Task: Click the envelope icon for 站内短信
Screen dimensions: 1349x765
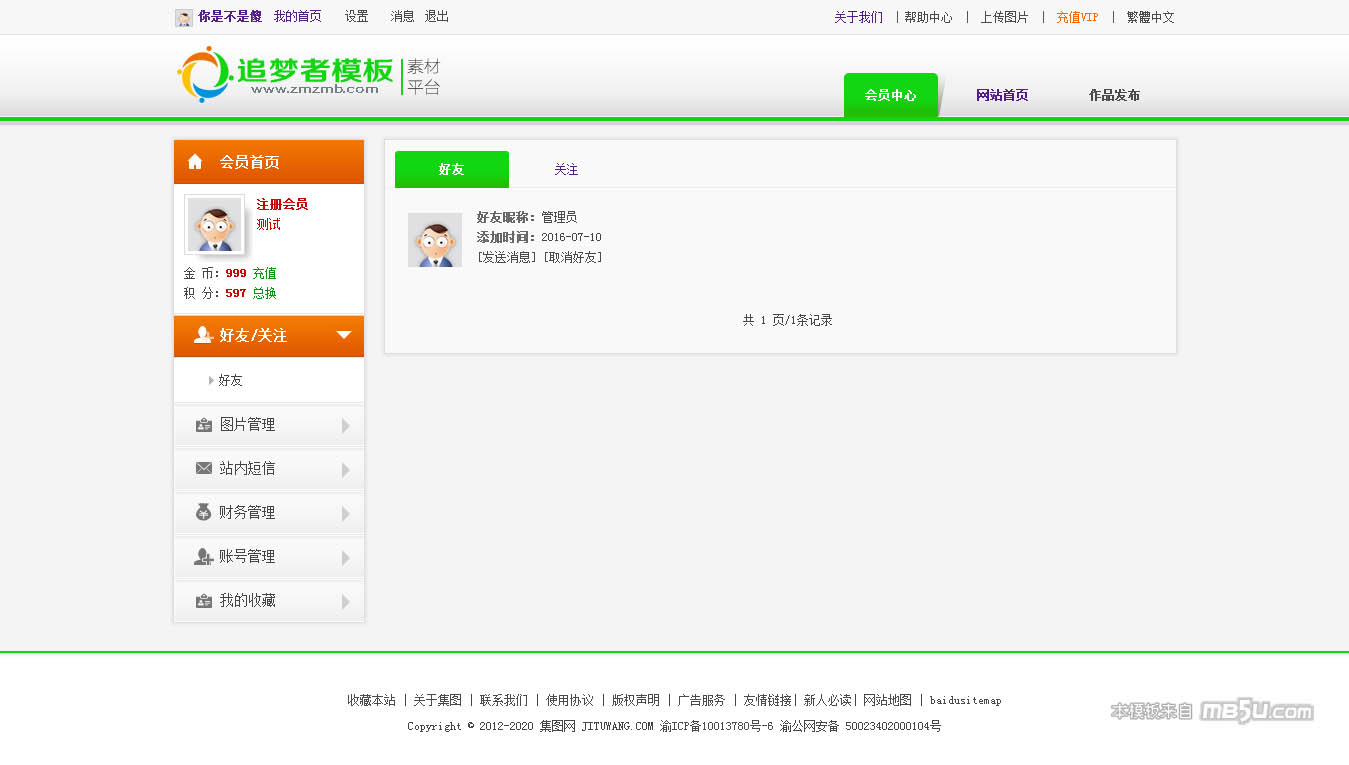Action: click(204, 468)
